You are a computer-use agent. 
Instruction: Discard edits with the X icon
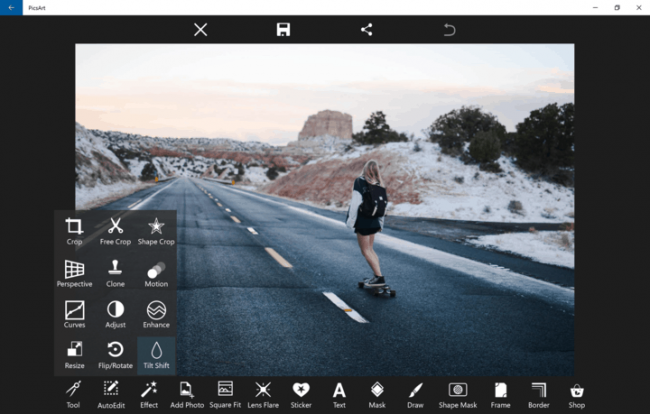tap(200, 29)
